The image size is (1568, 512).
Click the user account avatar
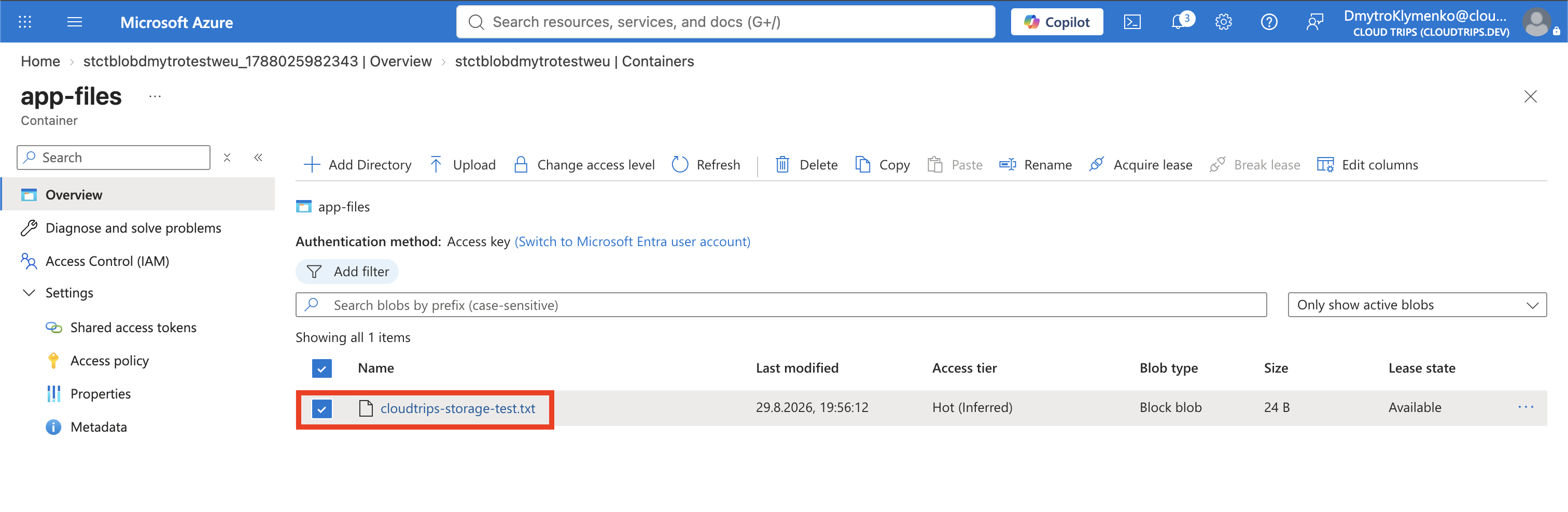pos(1536,22)
